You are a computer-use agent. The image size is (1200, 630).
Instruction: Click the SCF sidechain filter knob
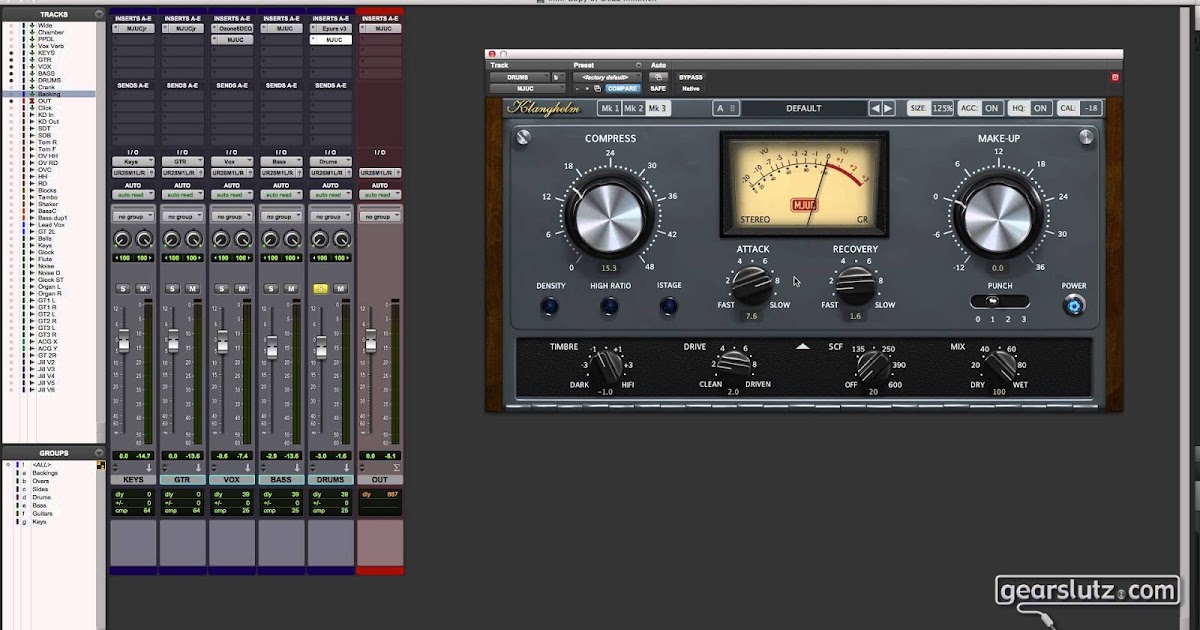[873, 367]
